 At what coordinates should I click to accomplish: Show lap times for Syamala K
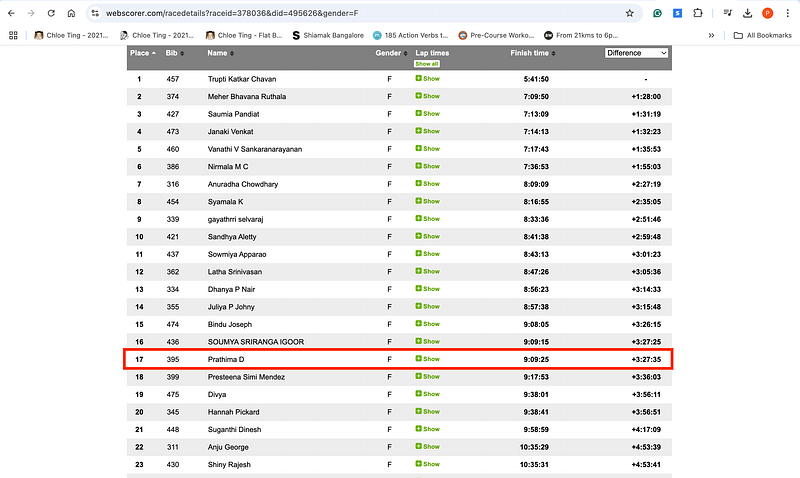pos(428,201)
